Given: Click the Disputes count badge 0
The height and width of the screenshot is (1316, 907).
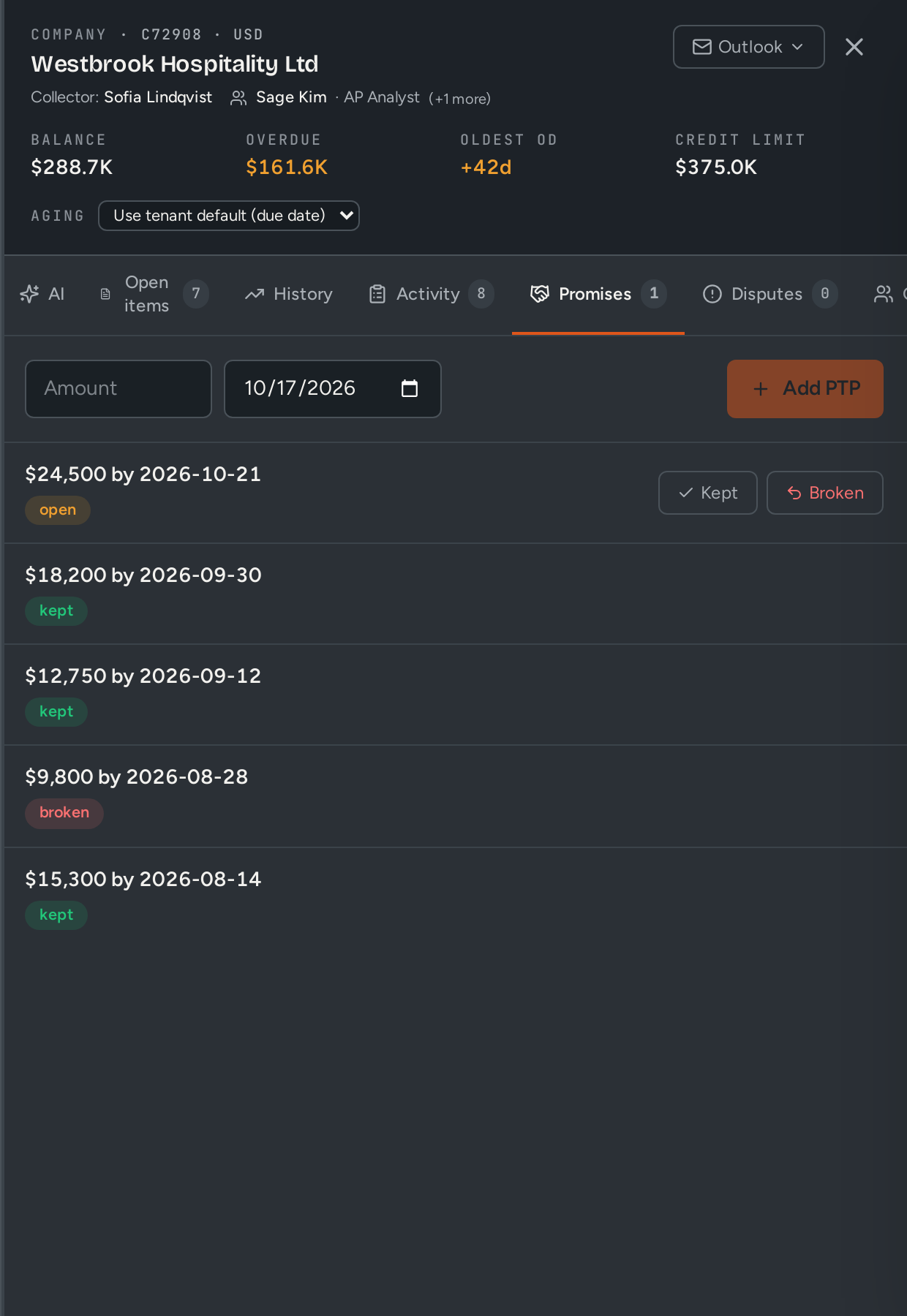Looking at the screenshot, I should (x=825, y=294).
